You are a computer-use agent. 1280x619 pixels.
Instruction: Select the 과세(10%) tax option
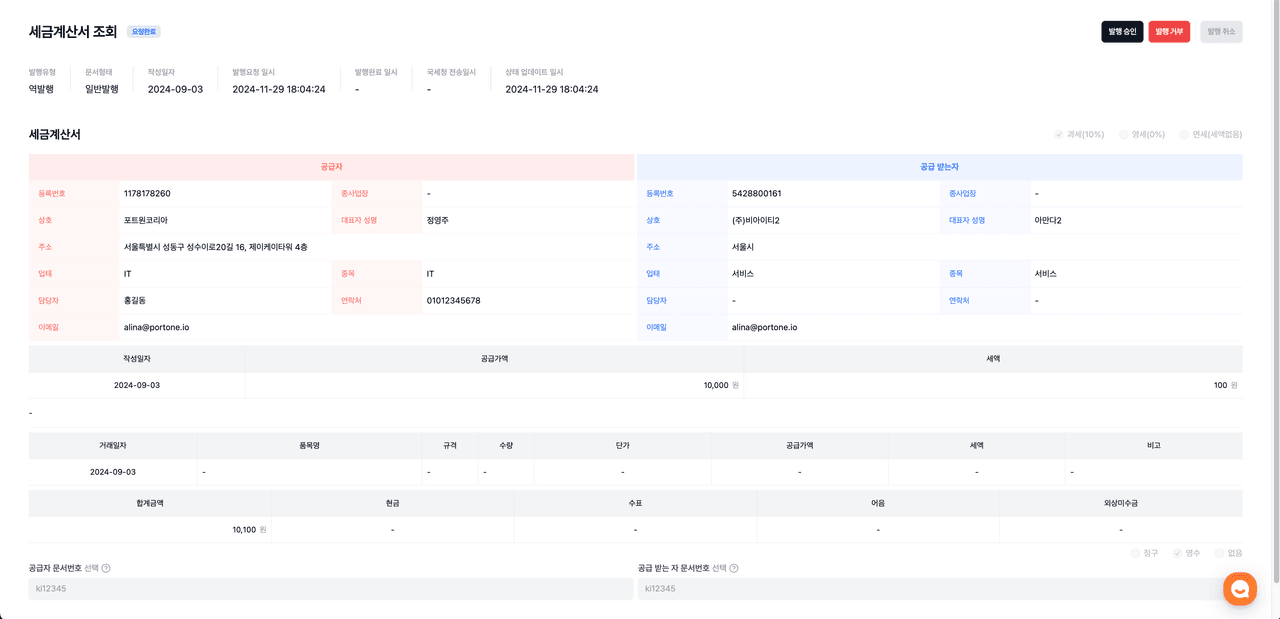point(1059,134)
